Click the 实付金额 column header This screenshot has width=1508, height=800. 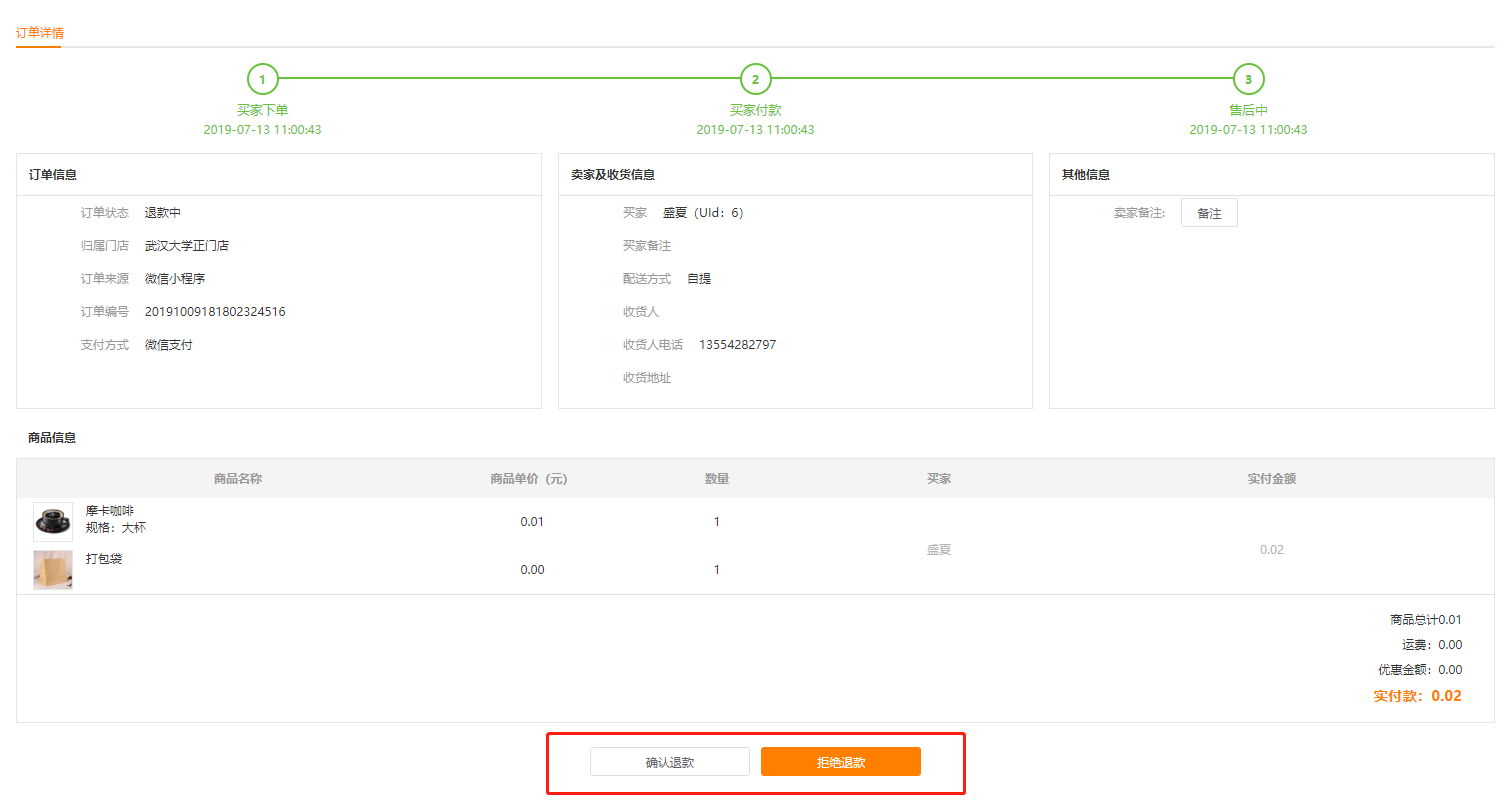point(1271,479)
